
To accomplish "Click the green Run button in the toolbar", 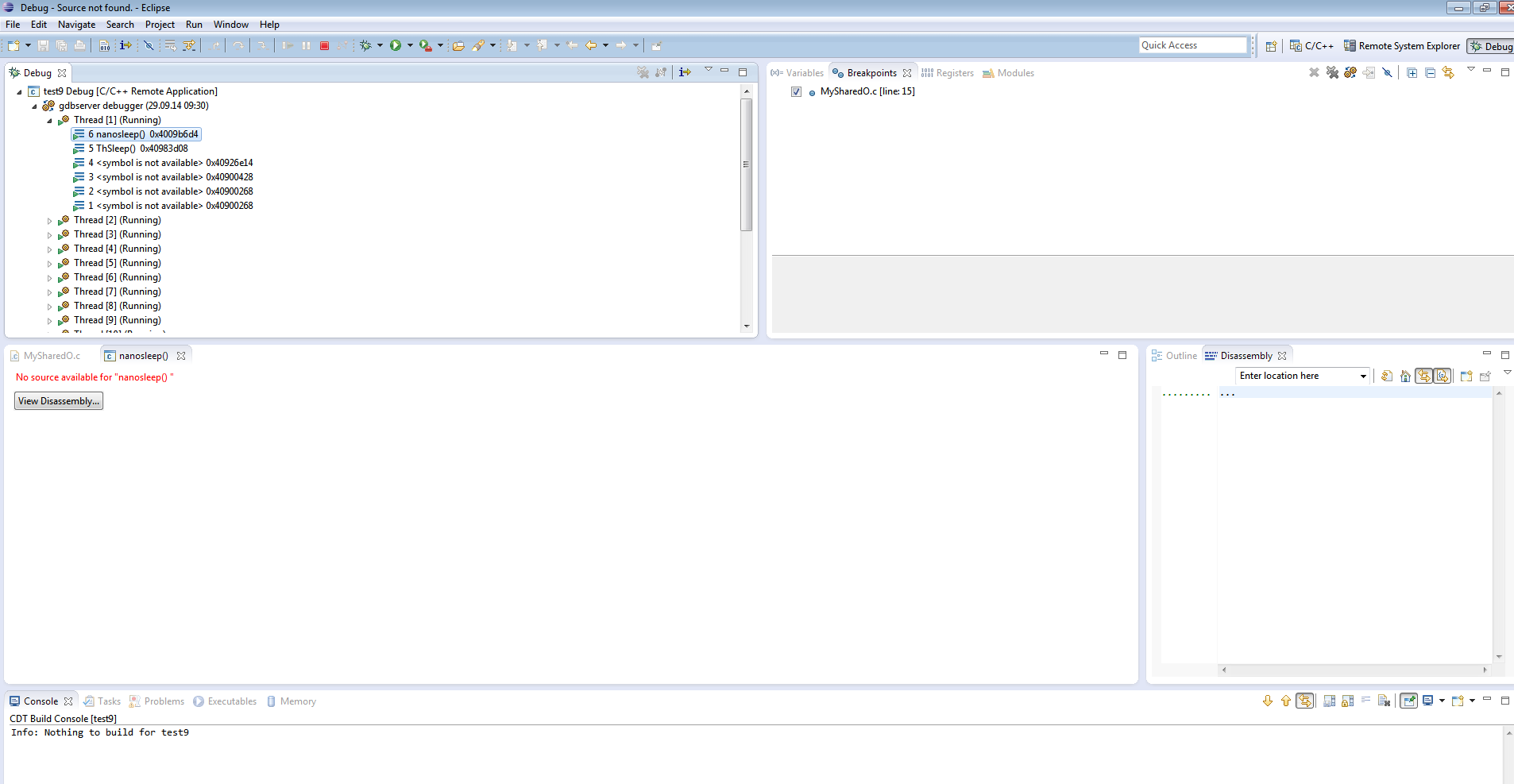I will (396, 46).
